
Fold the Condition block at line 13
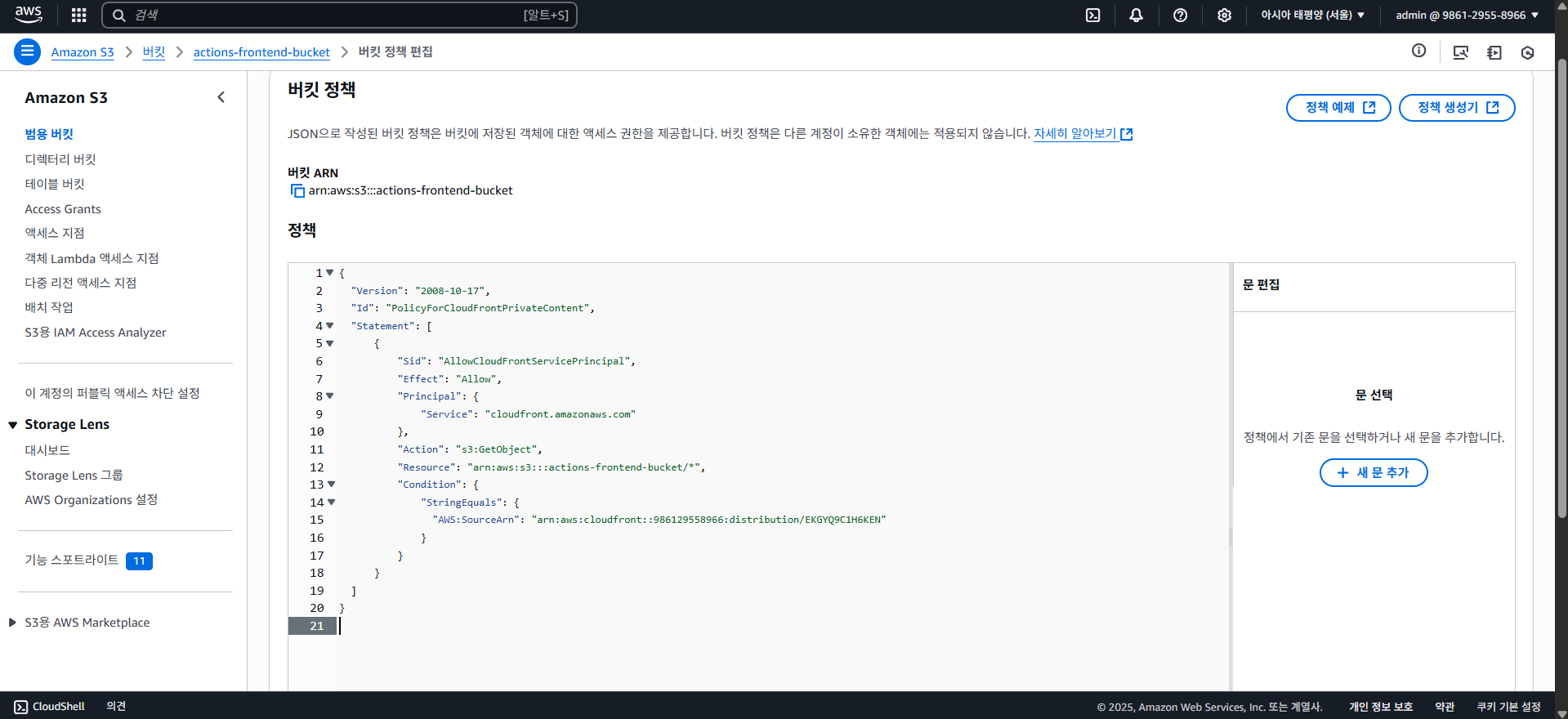coord(332,485)
